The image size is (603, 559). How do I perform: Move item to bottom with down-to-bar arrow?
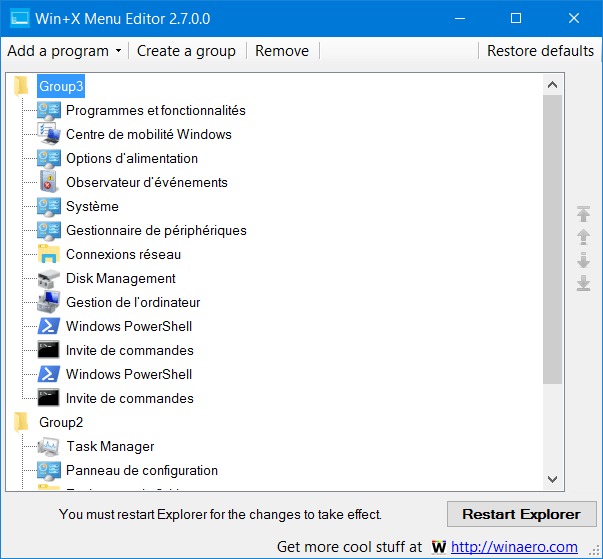point(583,283)
